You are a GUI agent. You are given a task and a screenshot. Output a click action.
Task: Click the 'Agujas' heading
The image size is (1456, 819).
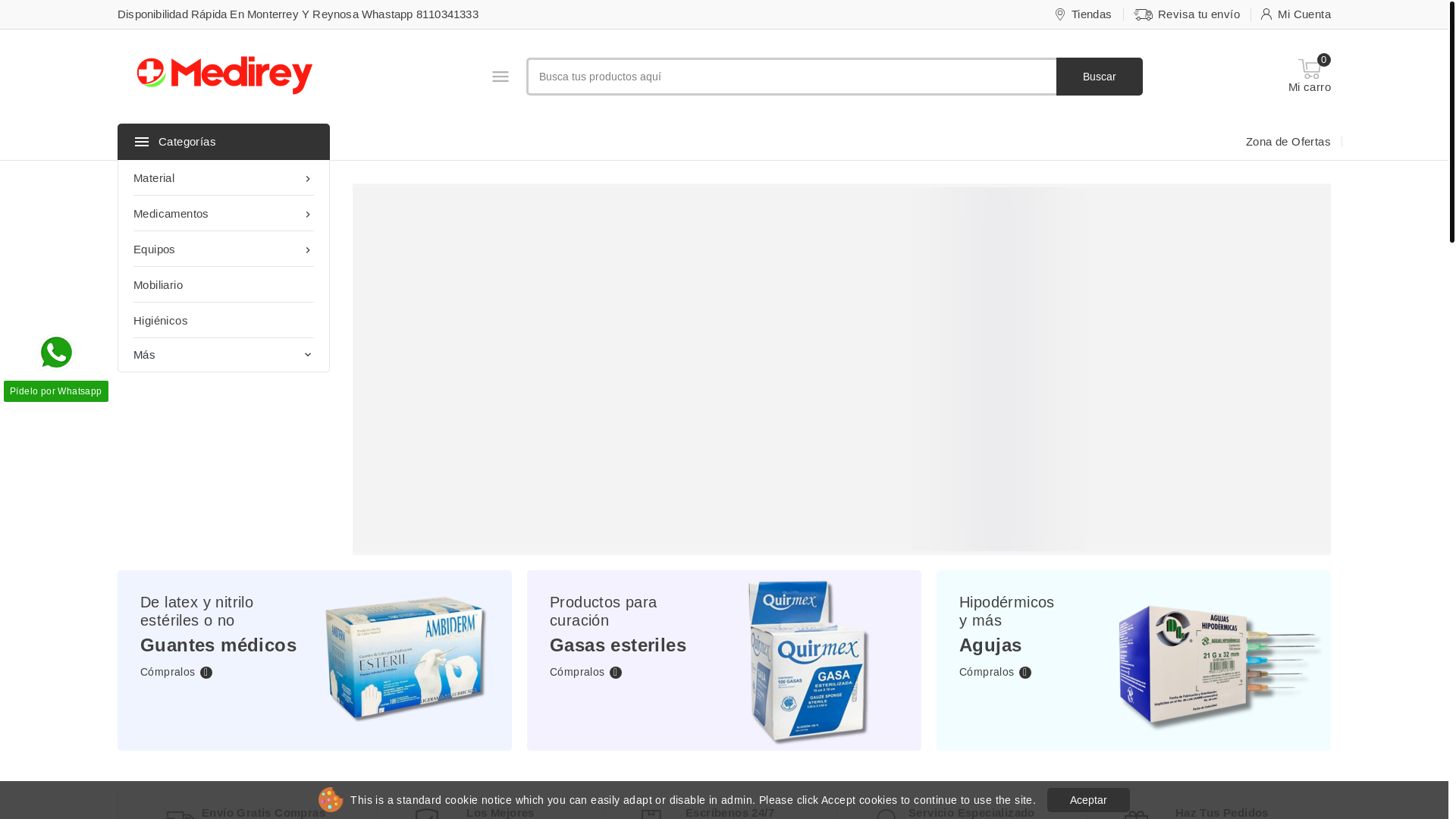(x=990, y=645)
